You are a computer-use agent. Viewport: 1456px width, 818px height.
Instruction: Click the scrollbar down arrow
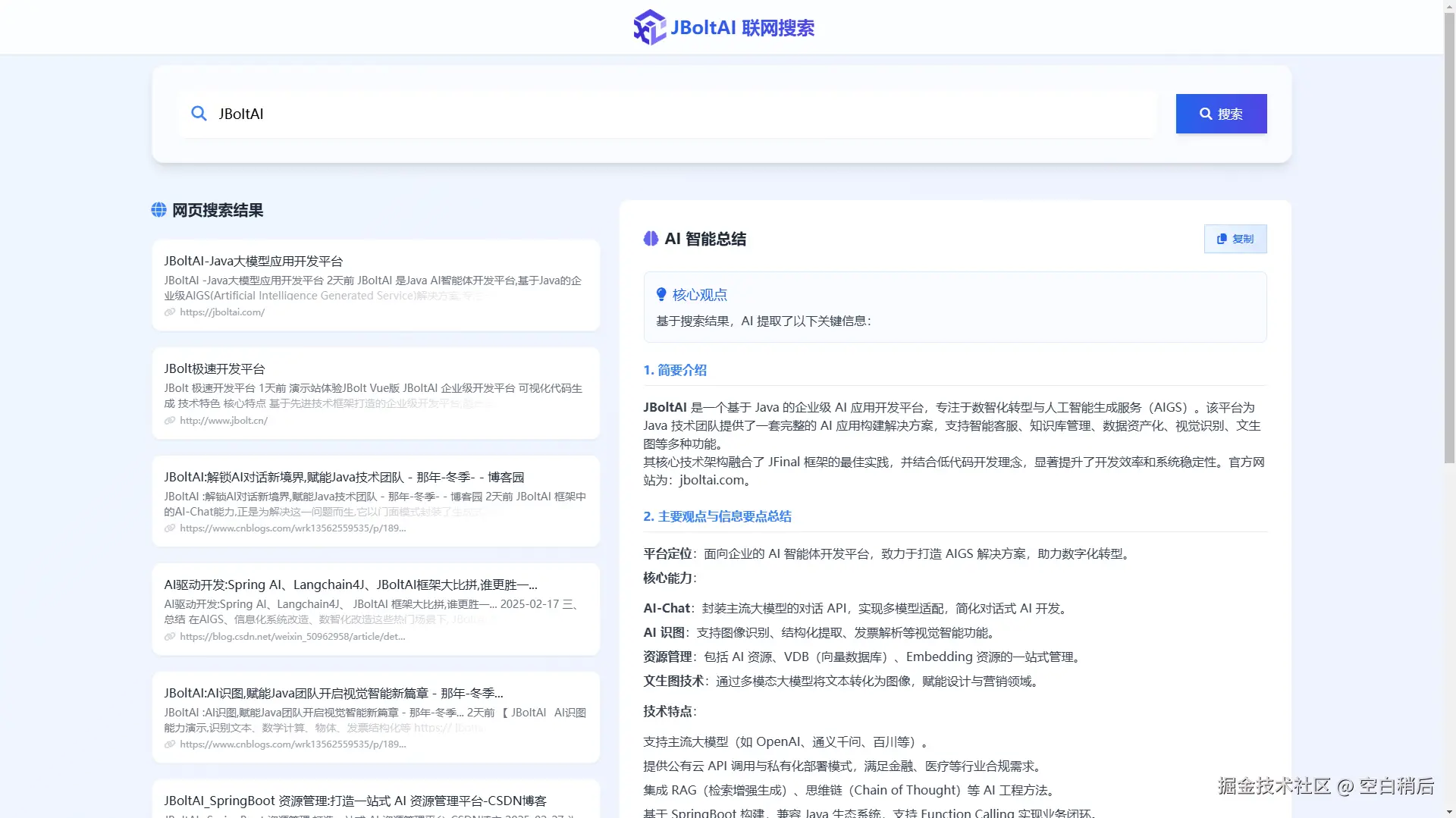pyautogui.click(x=1449, y=810)
